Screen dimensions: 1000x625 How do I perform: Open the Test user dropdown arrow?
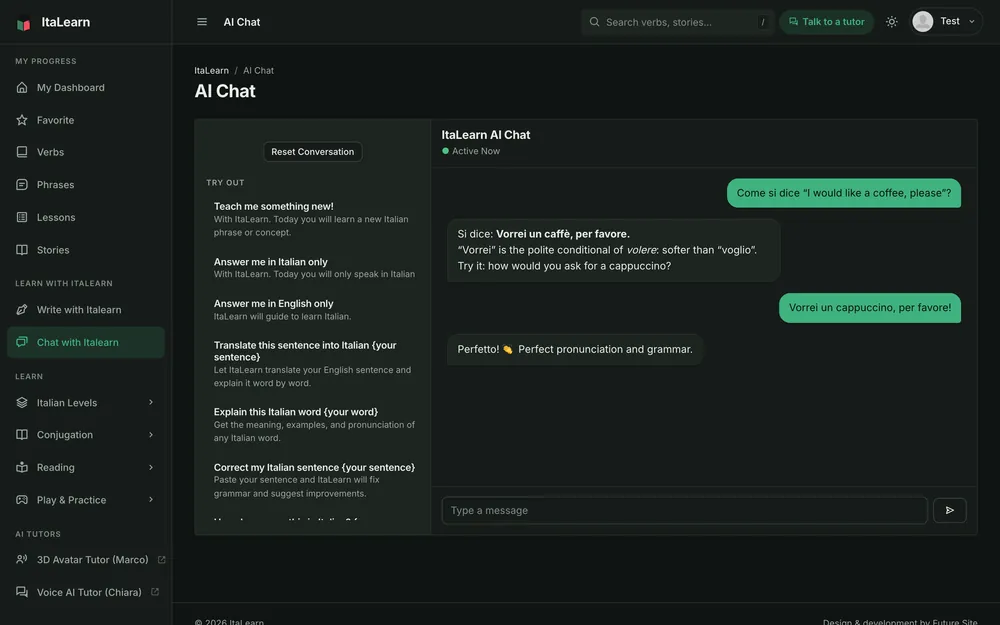tap(972, 22)
